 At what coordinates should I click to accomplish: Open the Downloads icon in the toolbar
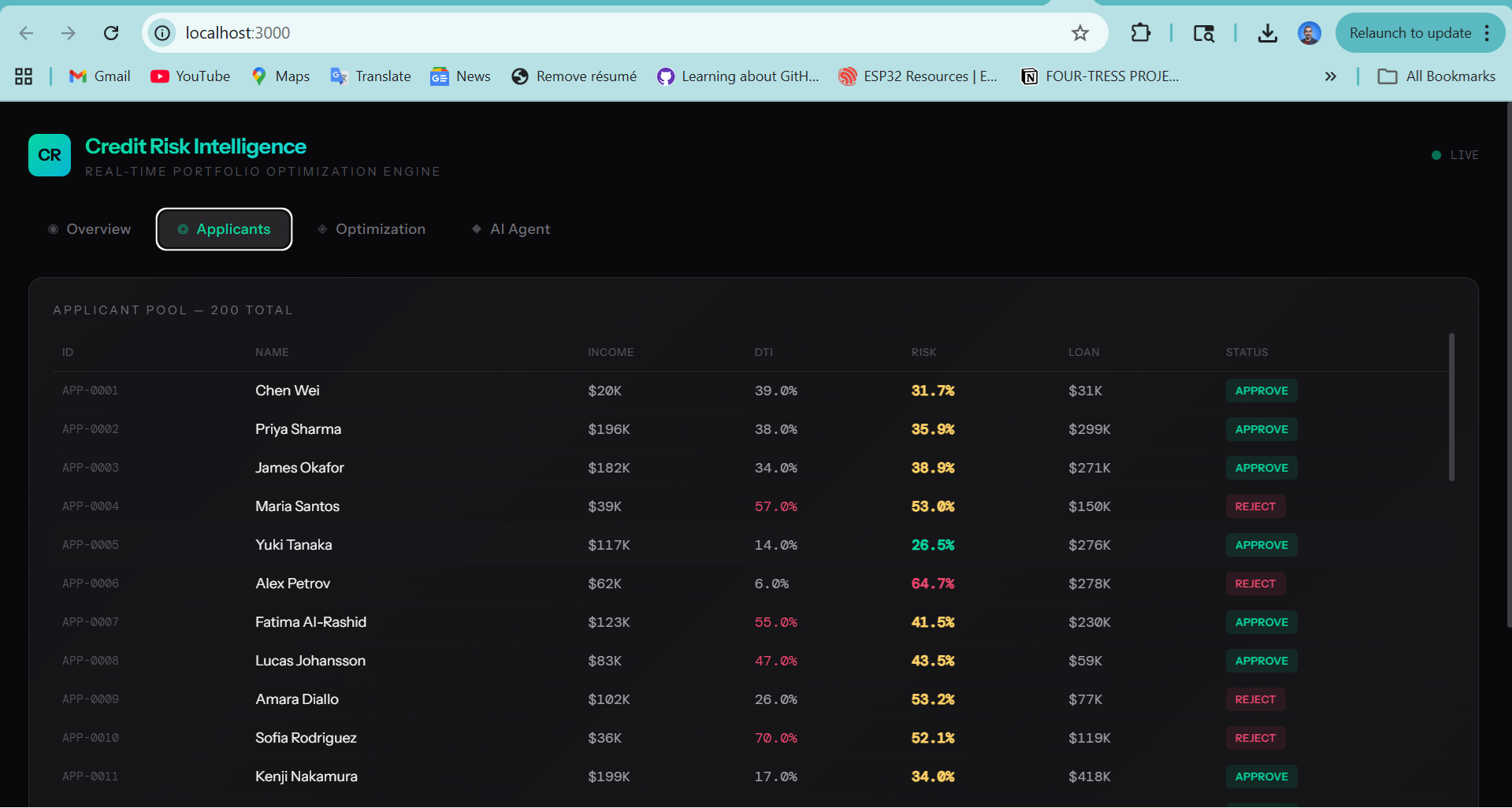coord(1267,33)
